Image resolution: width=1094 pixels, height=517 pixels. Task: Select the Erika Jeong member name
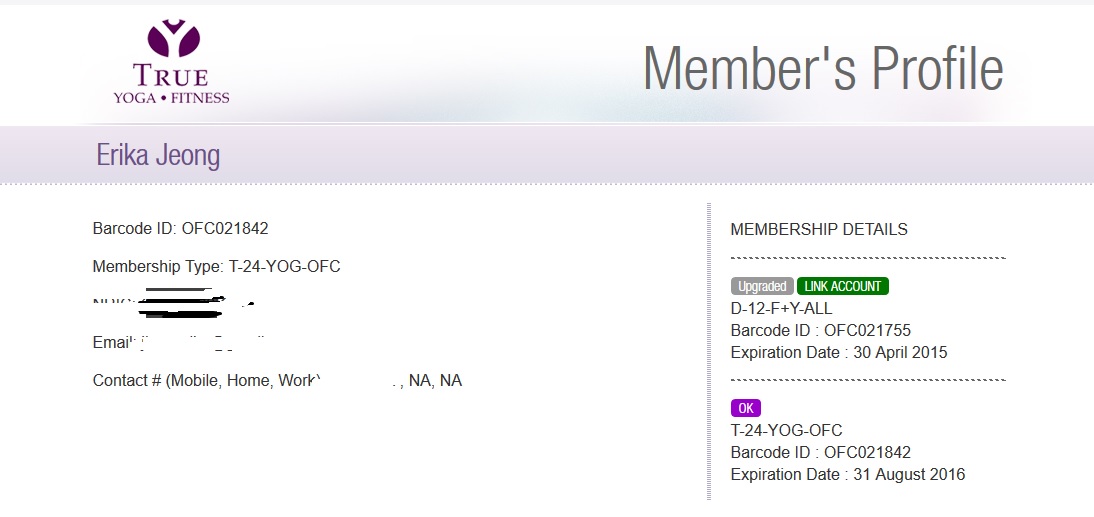click(x=158, y=155)
